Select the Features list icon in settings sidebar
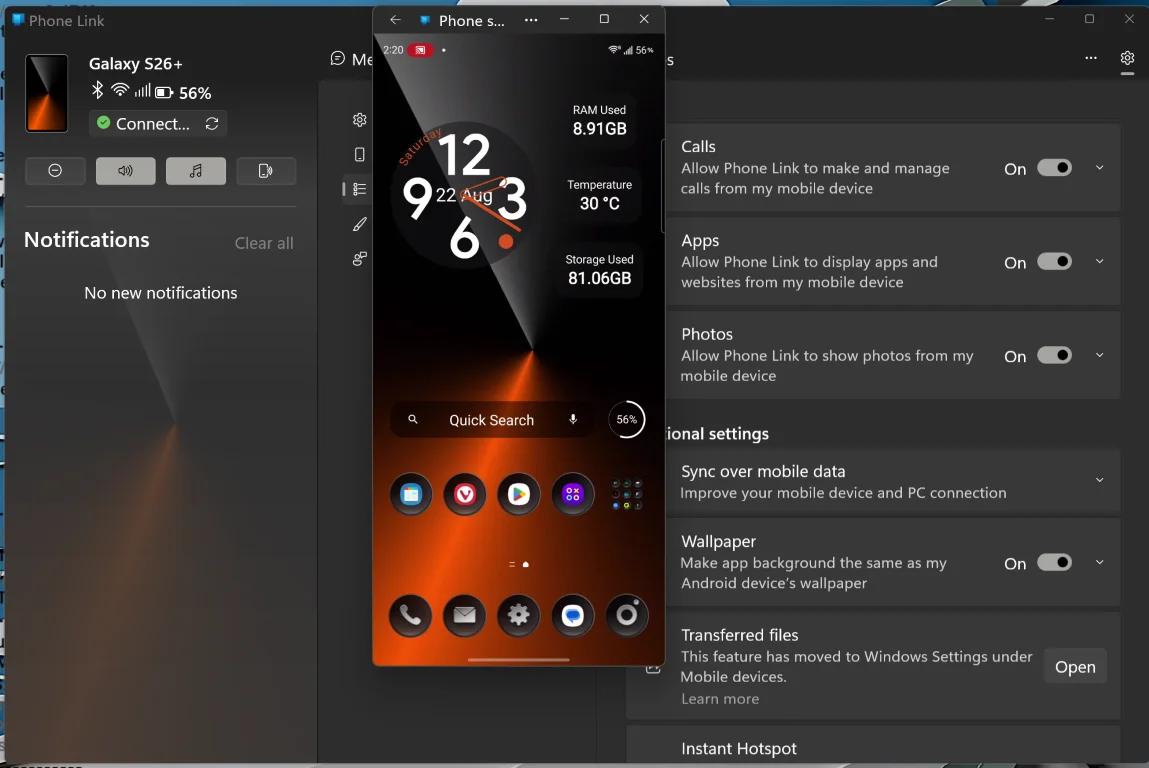 [x=359, y=189]
